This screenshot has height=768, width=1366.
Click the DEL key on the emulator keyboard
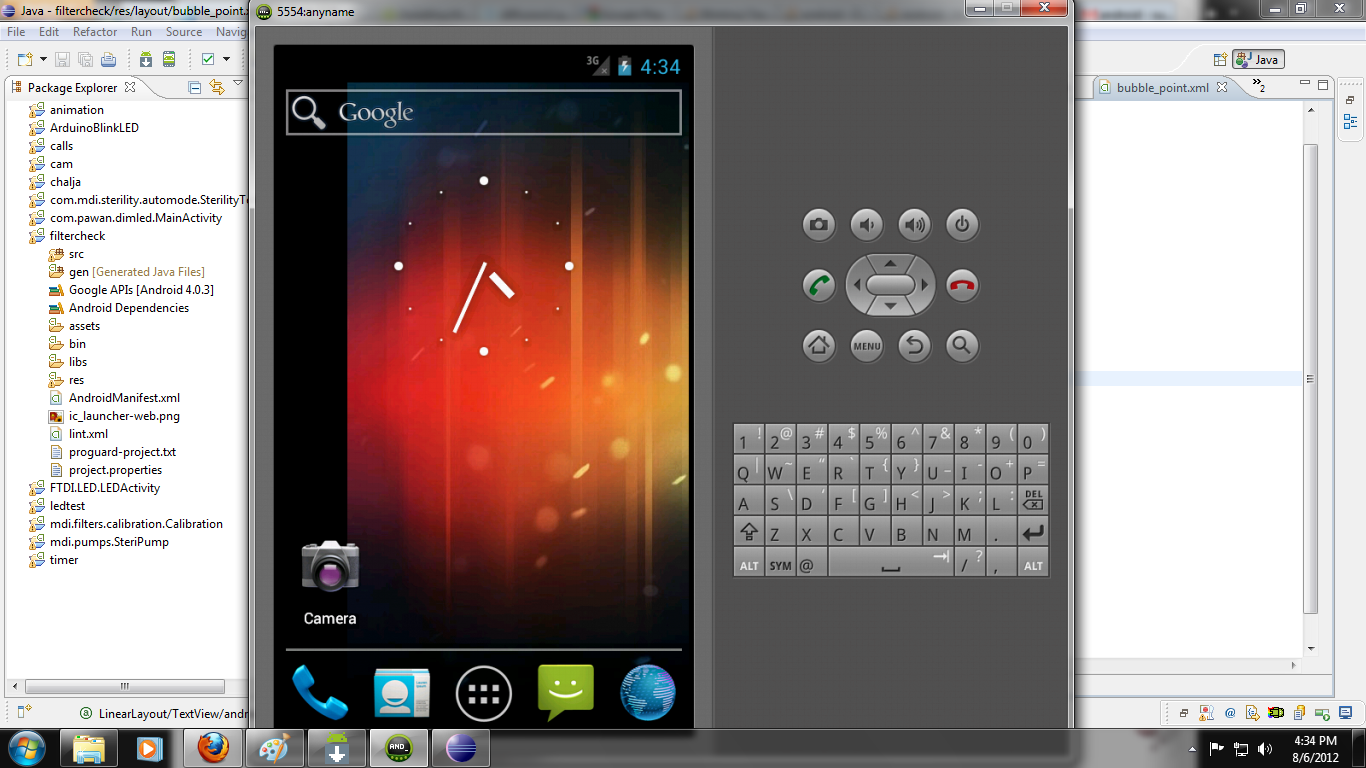[x=1034, y=500]
